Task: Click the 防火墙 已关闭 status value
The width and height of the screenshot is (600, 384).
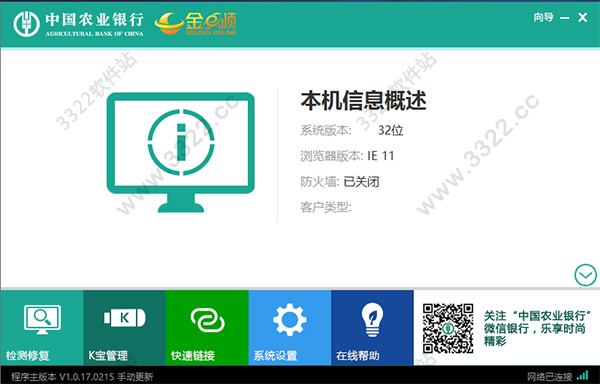Action: coord(361,182)
